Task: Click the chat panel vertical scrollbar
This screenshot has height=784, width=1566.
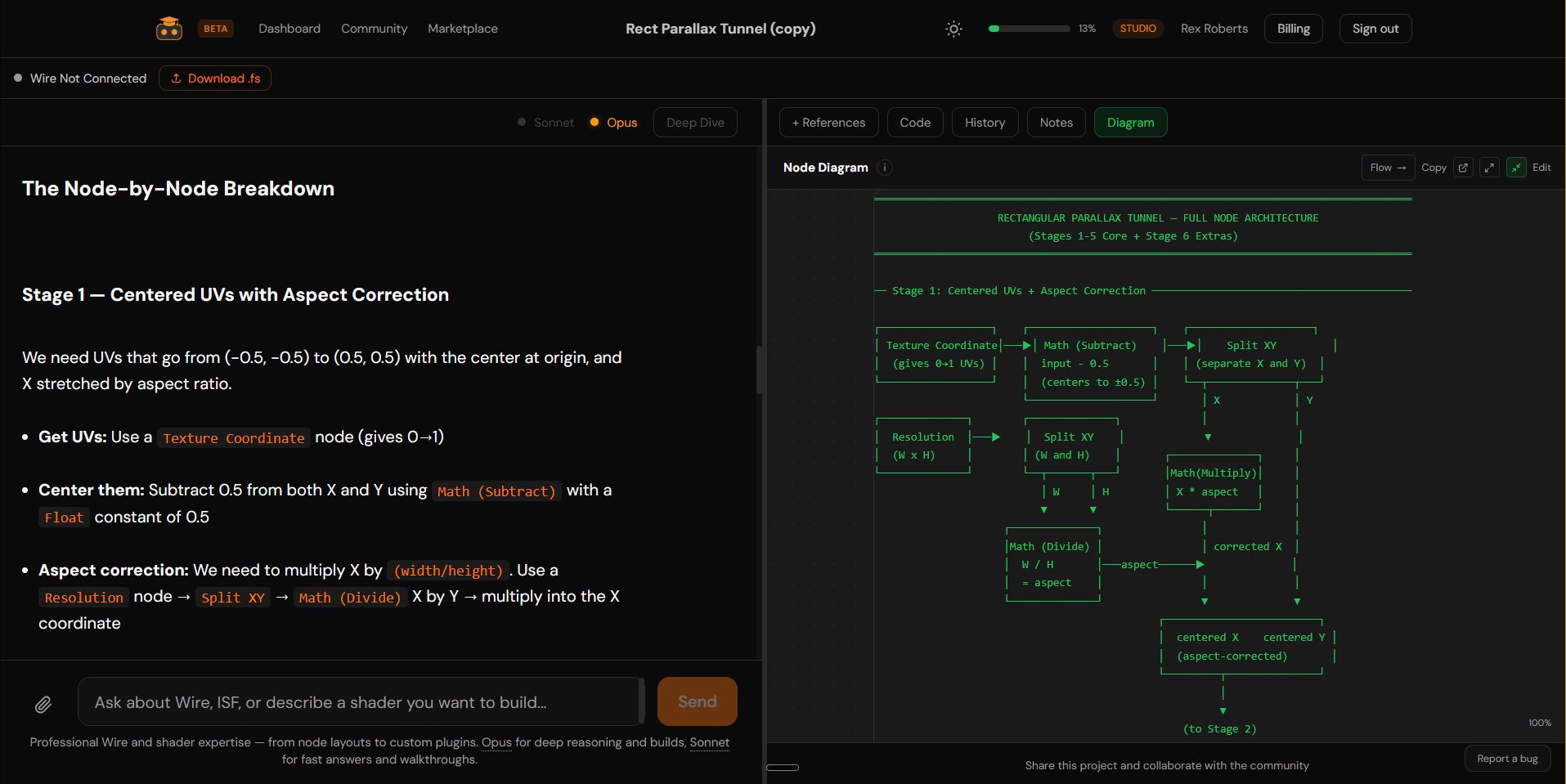Action: 760,370
